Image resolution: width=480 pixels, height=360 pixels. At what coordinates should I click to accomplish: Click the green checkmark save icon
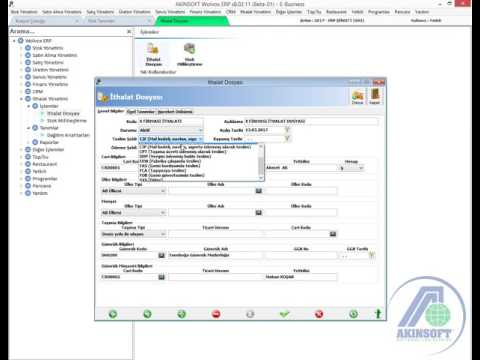(x=284, y=314)
